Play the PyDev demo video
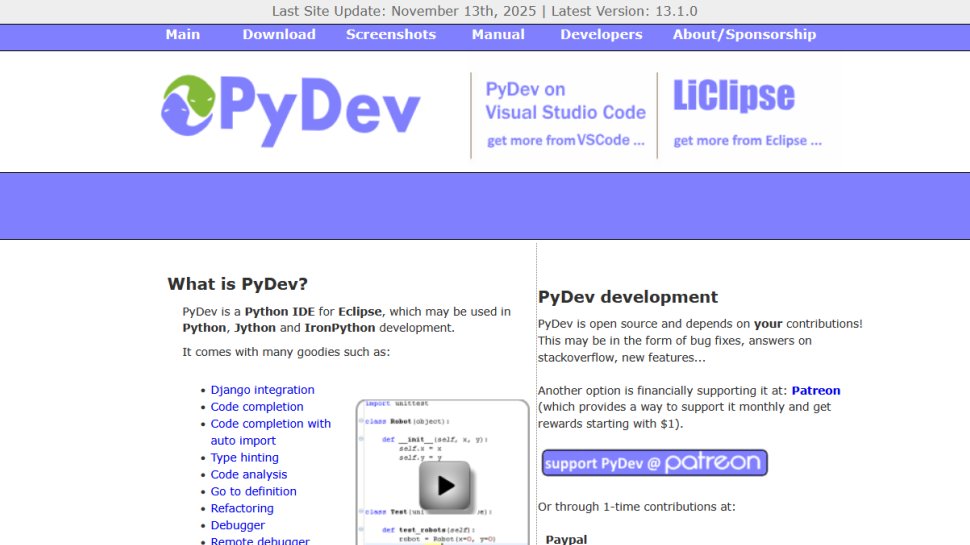970x545 pixels. click(445, 486)
